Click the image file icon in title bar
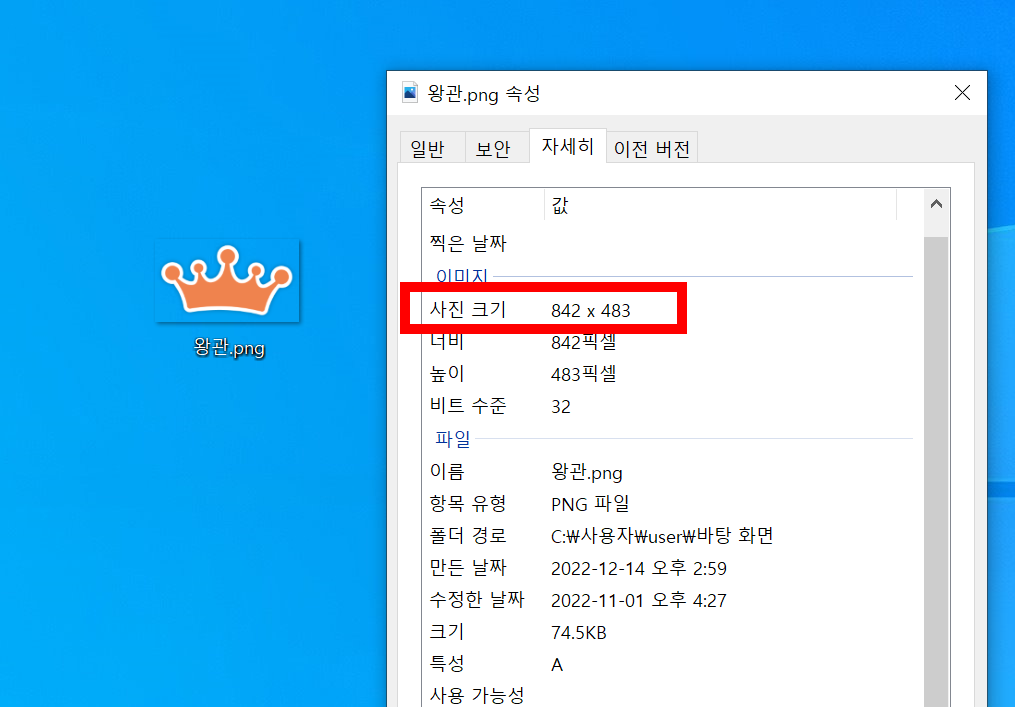Screen dimensions: 1015x707 [x=410, y=93]
